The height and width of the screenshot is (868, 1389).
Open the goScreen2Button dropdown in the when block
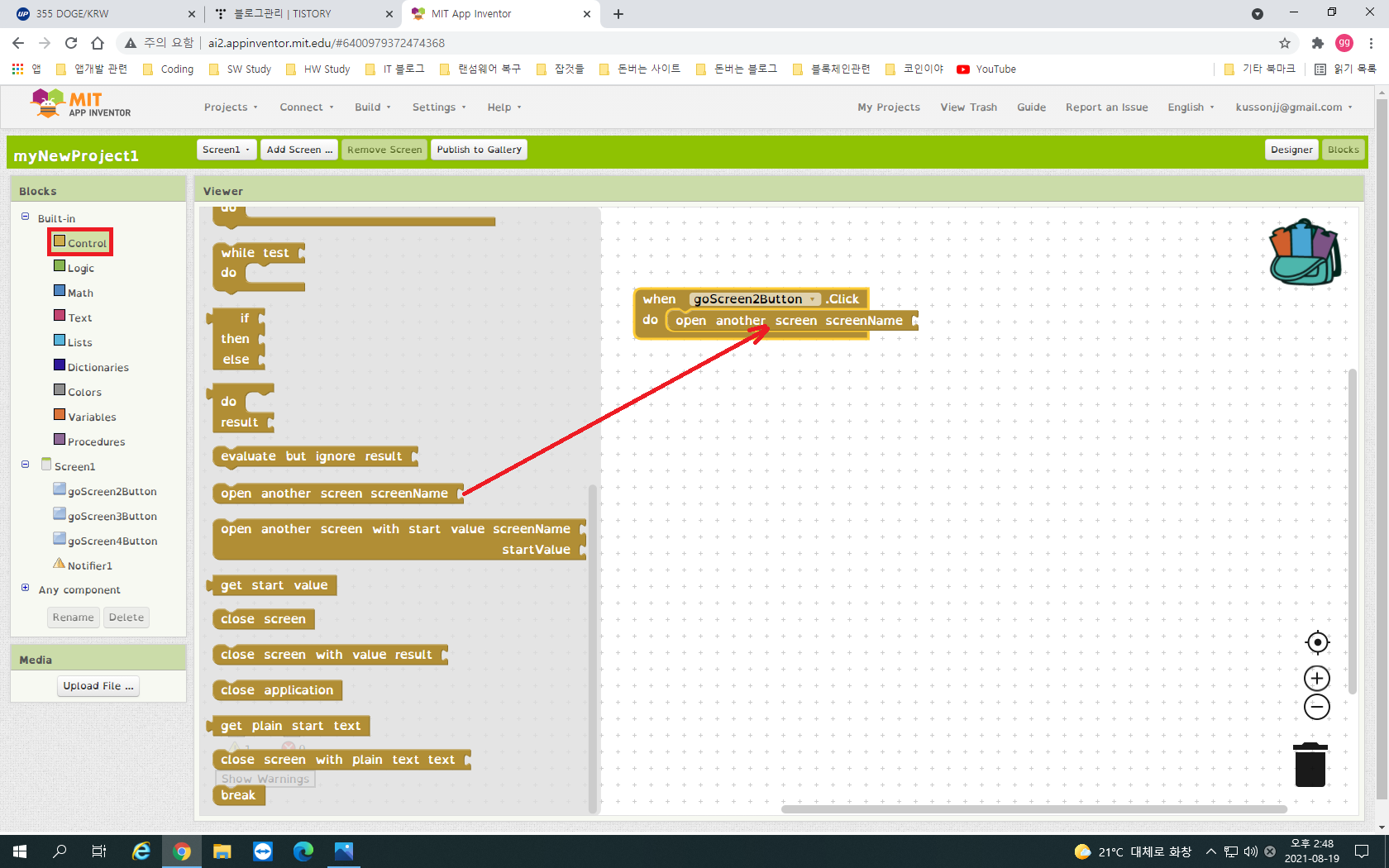[x=755, y=299]
